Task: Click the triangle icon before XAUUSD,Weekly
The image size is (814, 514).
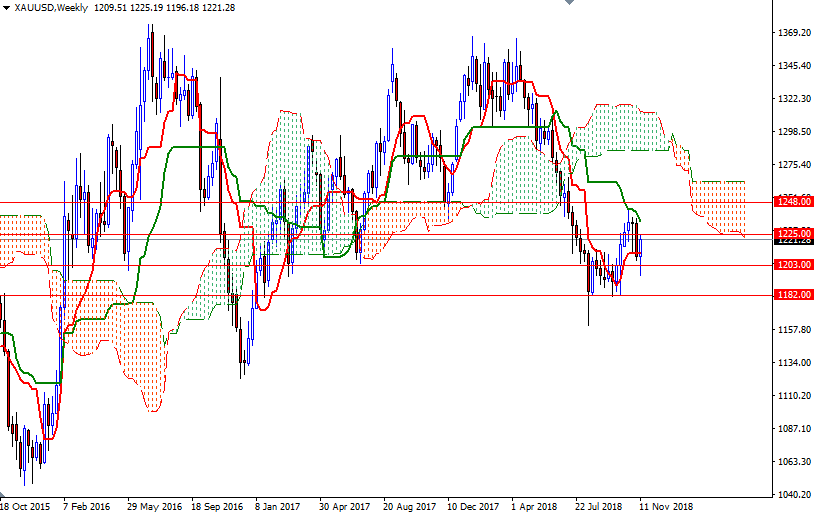Action: [6, 8]
